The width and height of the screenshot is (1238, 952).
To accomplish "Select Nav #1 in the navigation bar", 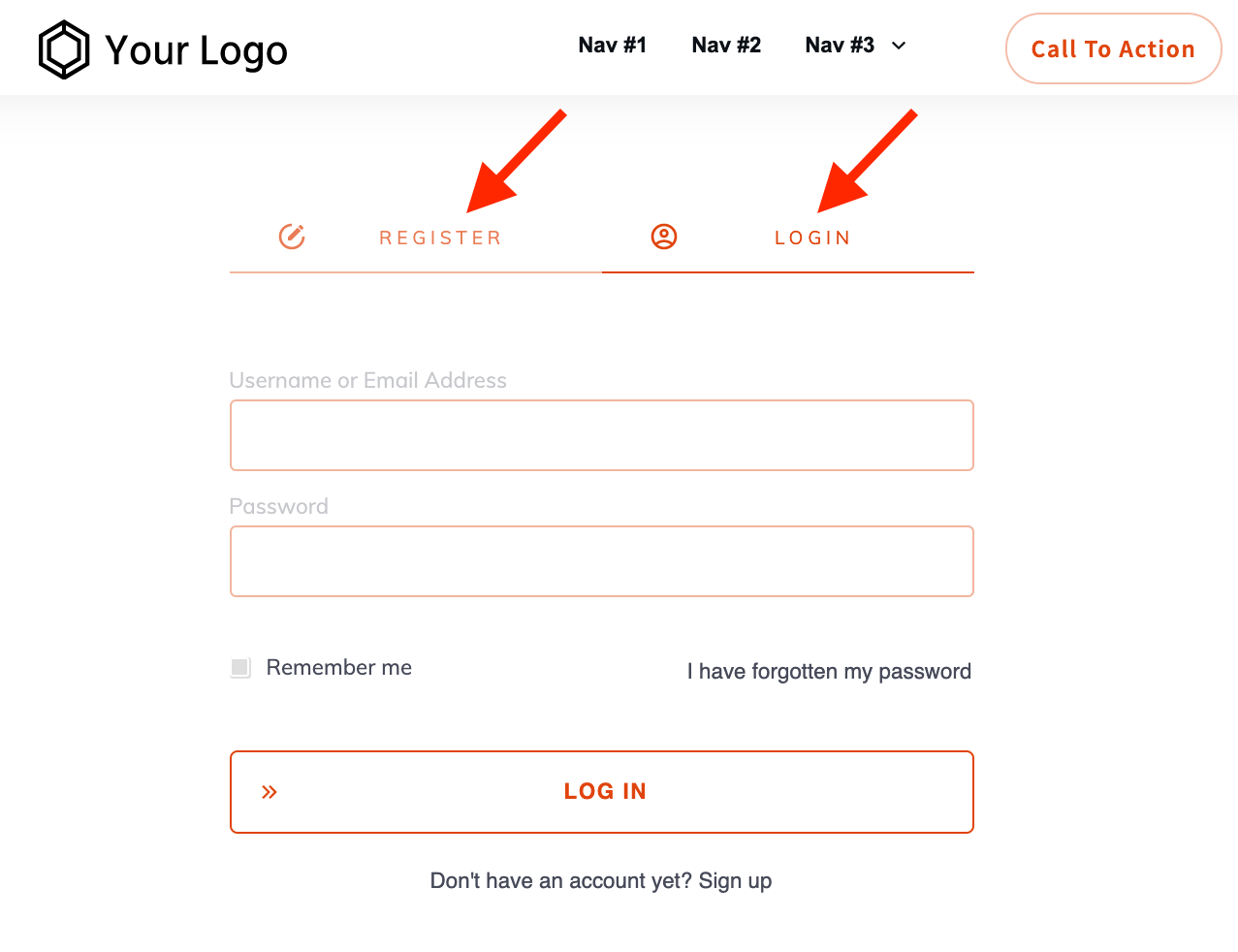I will [x=612, y=45].
